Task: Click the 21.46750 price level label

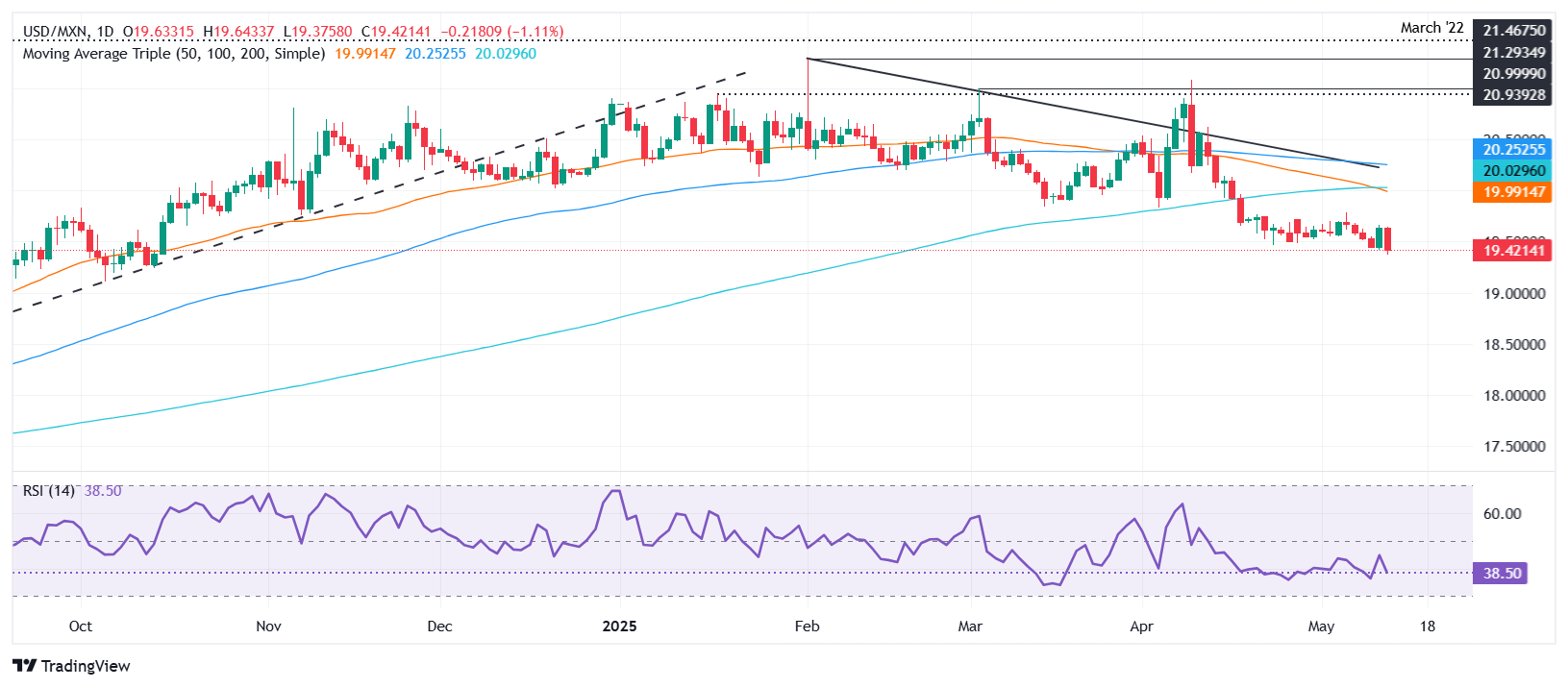Action: coord(1513,31)
